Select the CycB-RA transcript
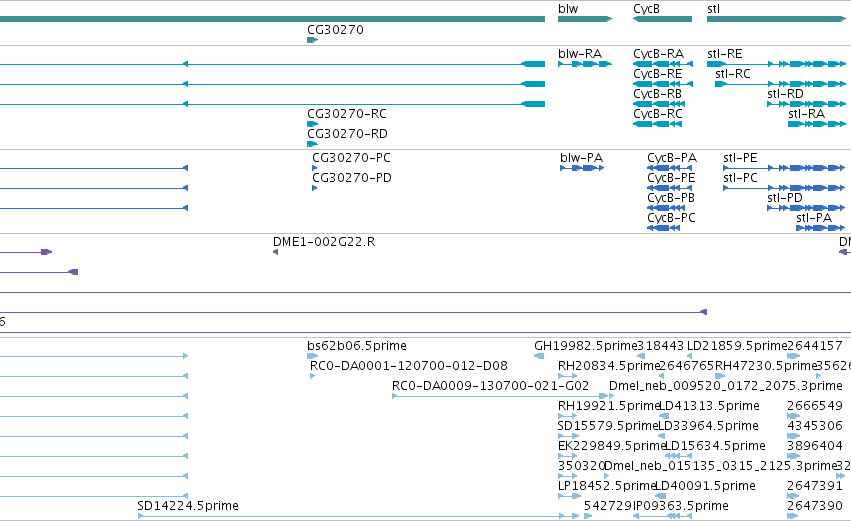This screenshot has width=851, height=521. pos(663,64)
